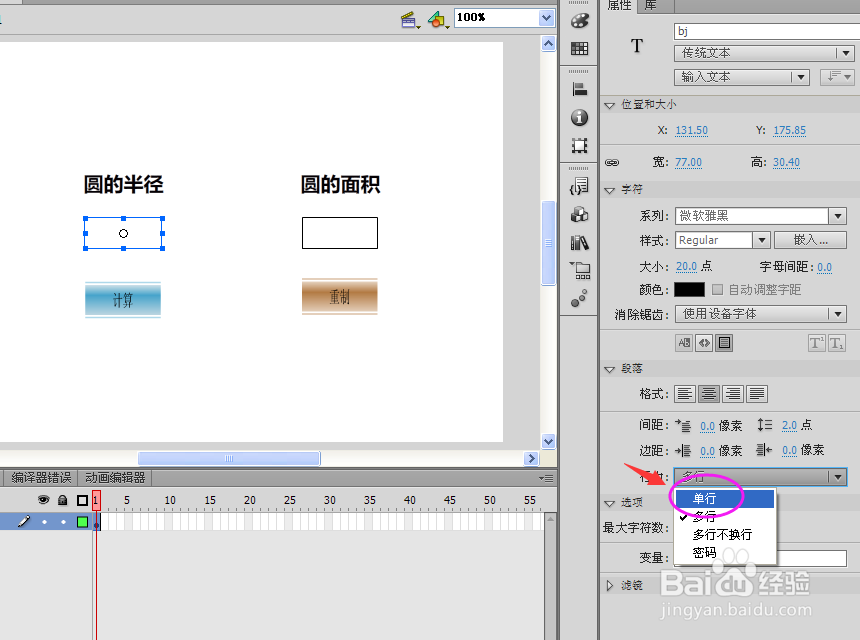
Task: Open the 消除锯齿 font rendering dropdown
Action: click(760, 313)
